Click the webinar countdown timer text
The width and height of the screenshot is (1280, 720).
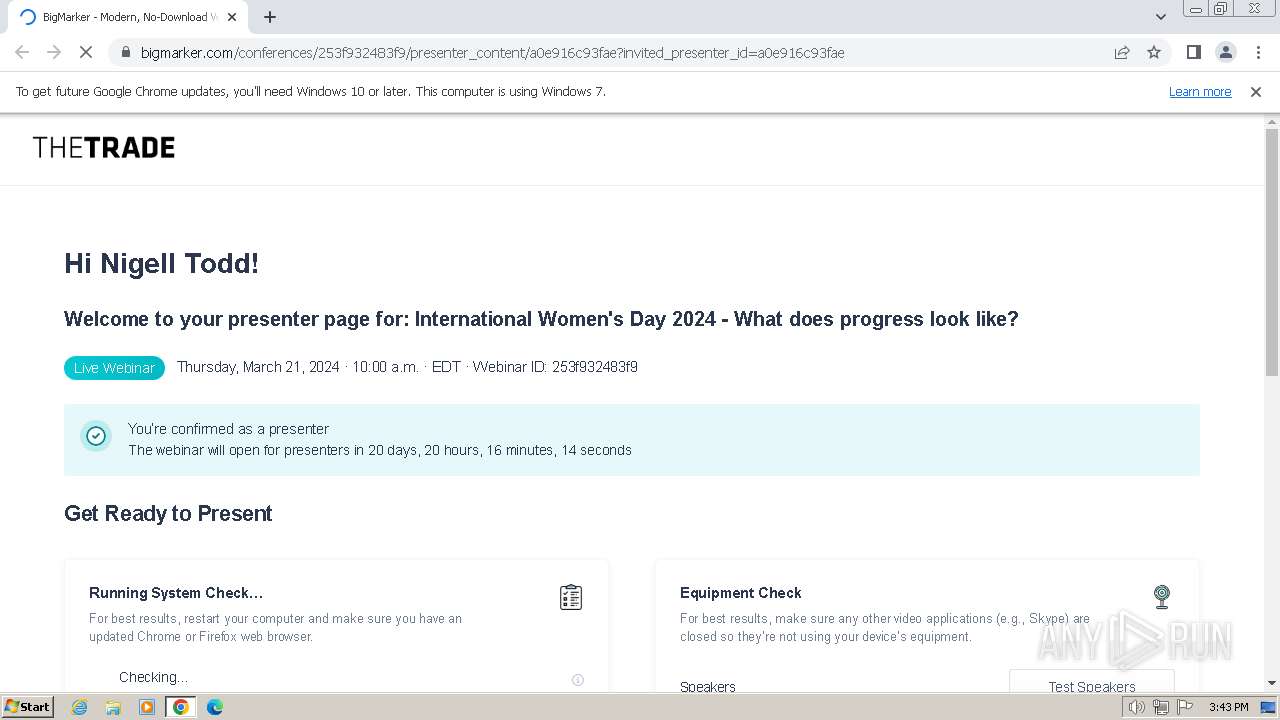[380, 450]
